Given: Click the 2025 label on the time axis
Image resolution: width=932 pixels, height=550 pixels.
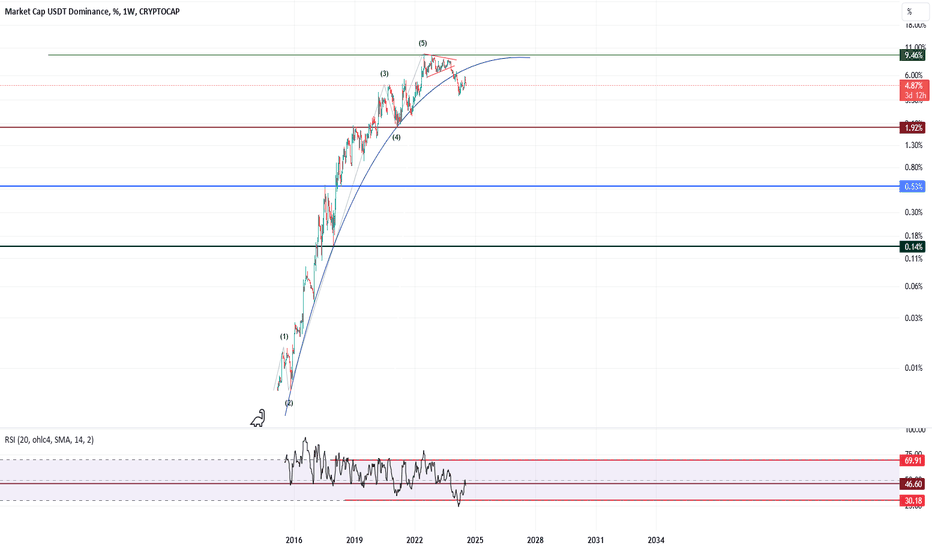Looking at the screenshot, I should [475, 540].
